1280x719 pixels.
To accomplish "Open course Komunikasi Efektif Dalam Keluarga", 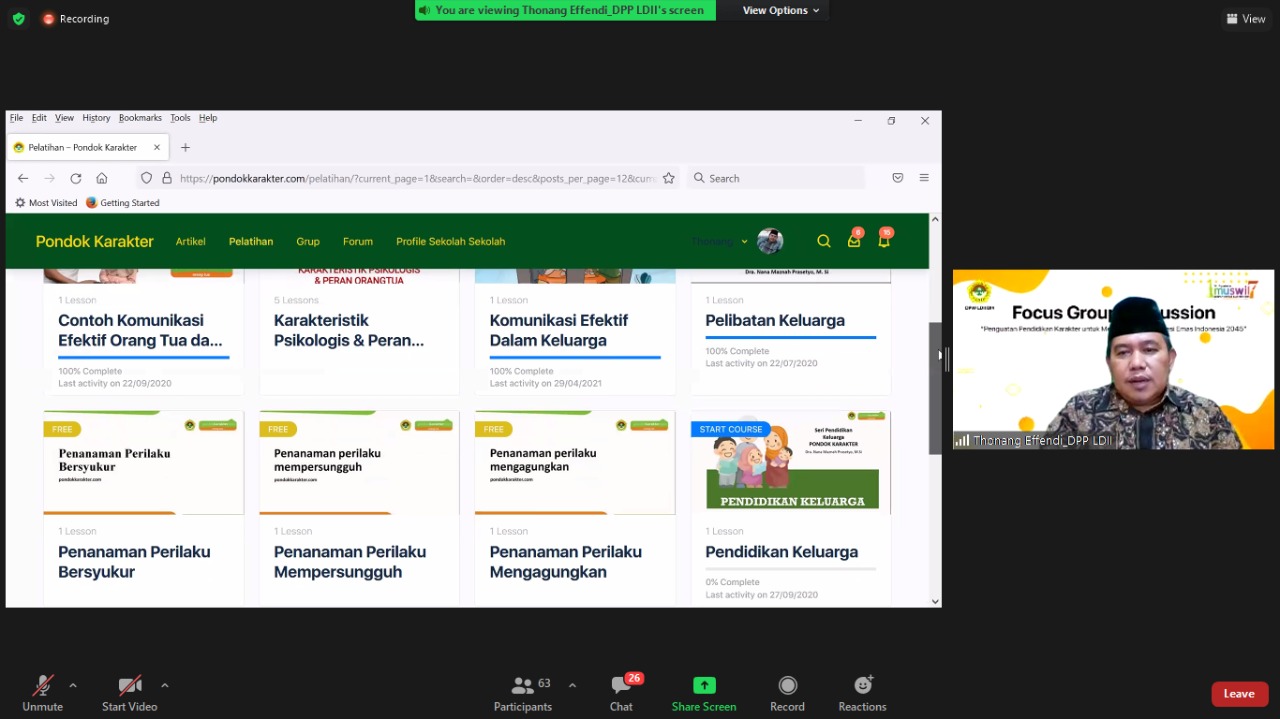I will click(x=559, y=330).
